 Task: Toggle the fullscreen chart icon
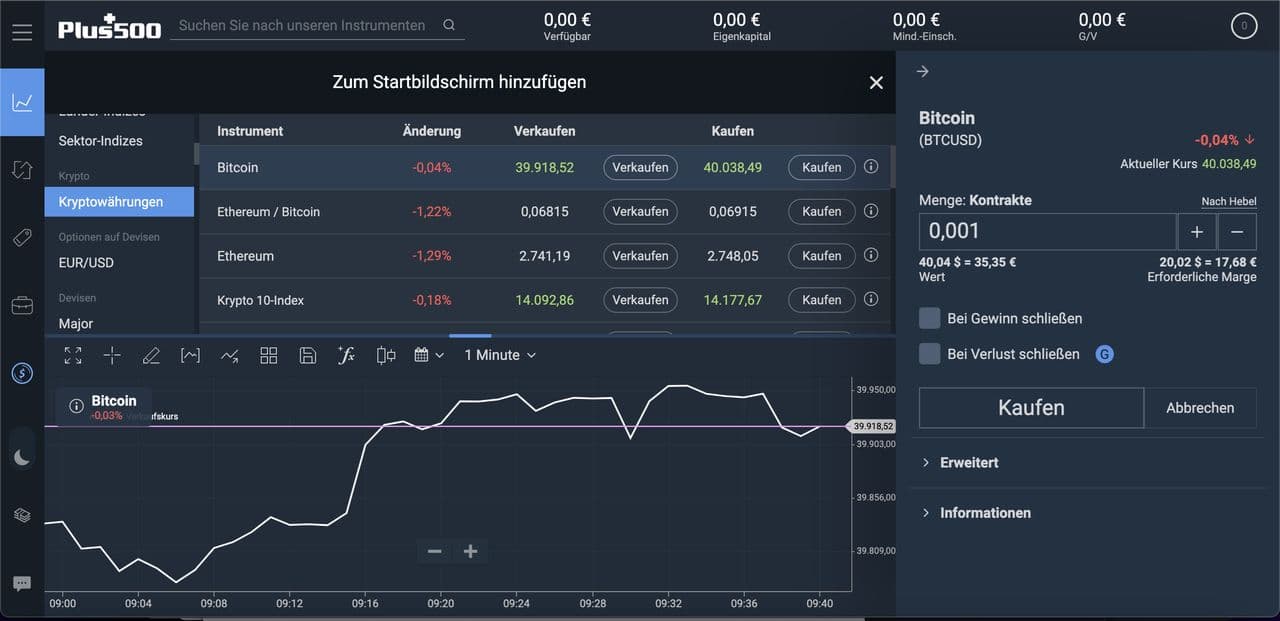[x=73, y=355]
